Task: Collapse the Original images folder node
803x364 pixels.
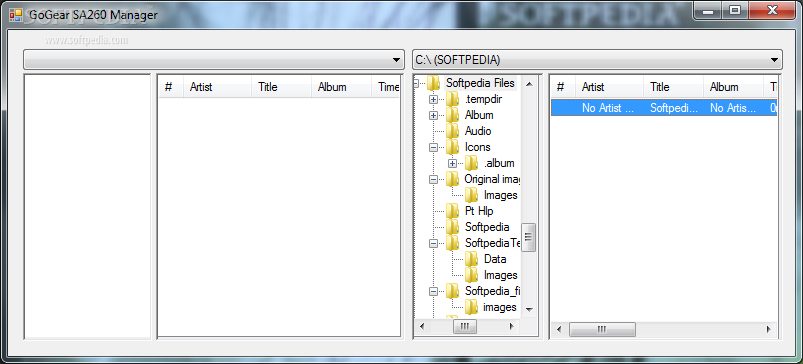Action: (x=433, y=179)
